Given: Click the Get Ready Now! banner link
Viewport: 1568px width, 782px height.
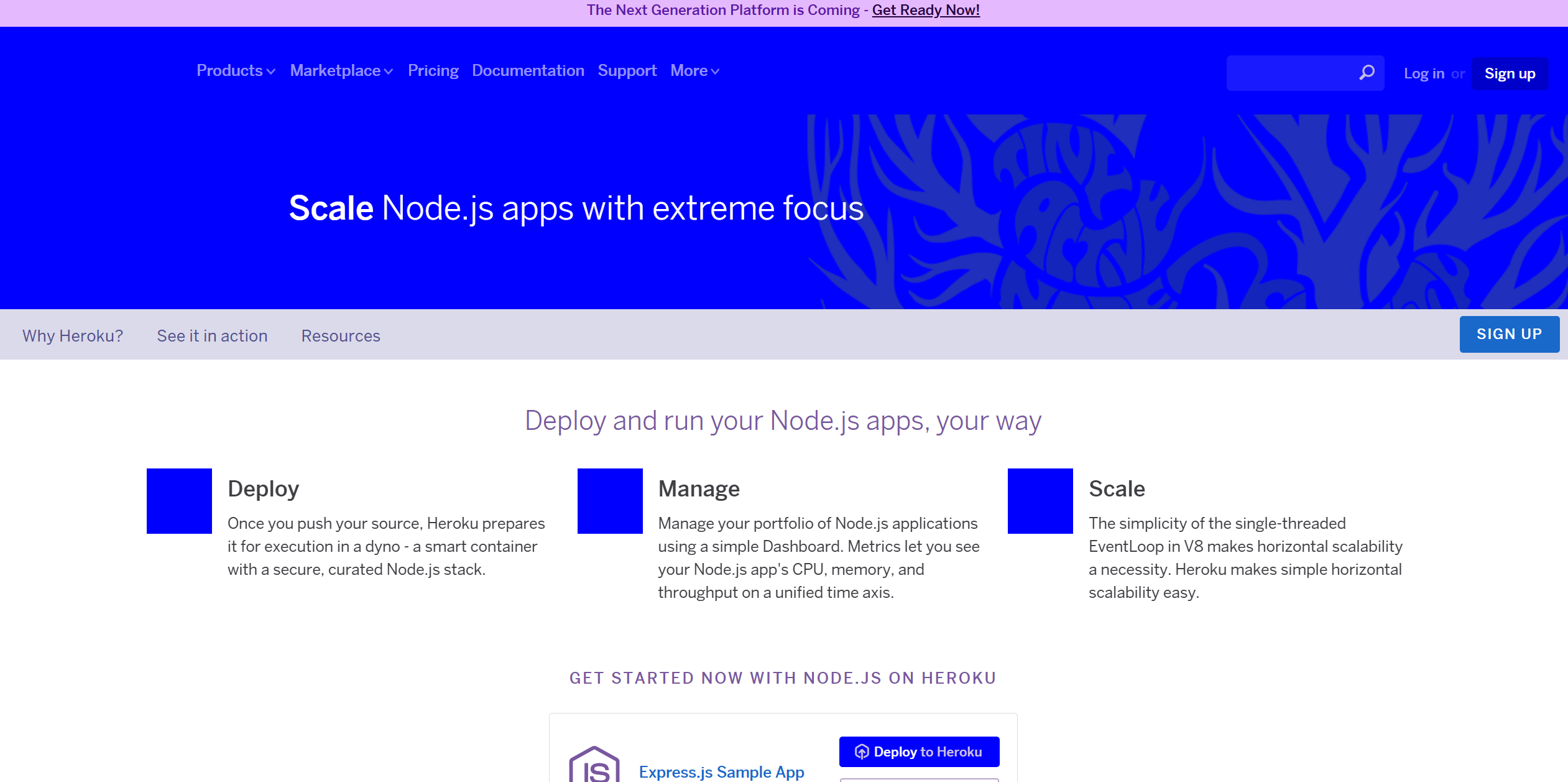Looking at the screenshot, I should (925, 11).
